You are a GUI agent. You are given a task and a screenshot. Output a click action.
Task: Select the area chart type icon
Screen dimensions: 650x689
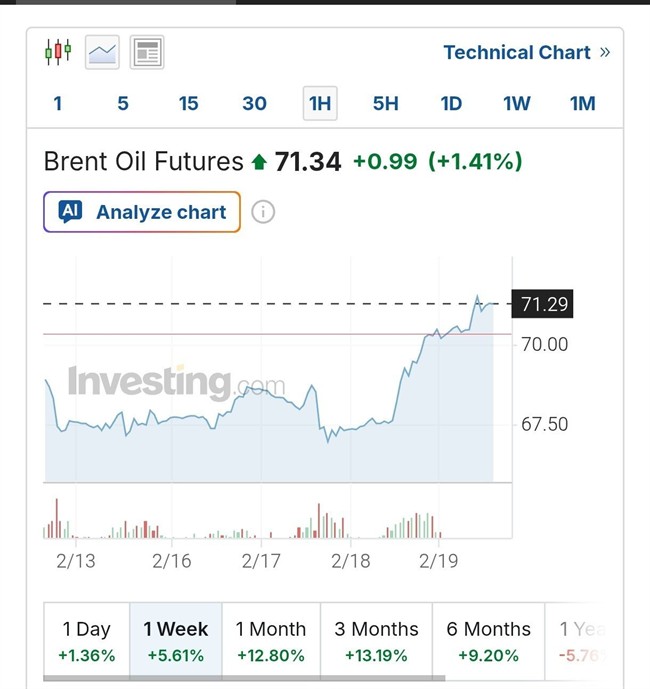102,52
